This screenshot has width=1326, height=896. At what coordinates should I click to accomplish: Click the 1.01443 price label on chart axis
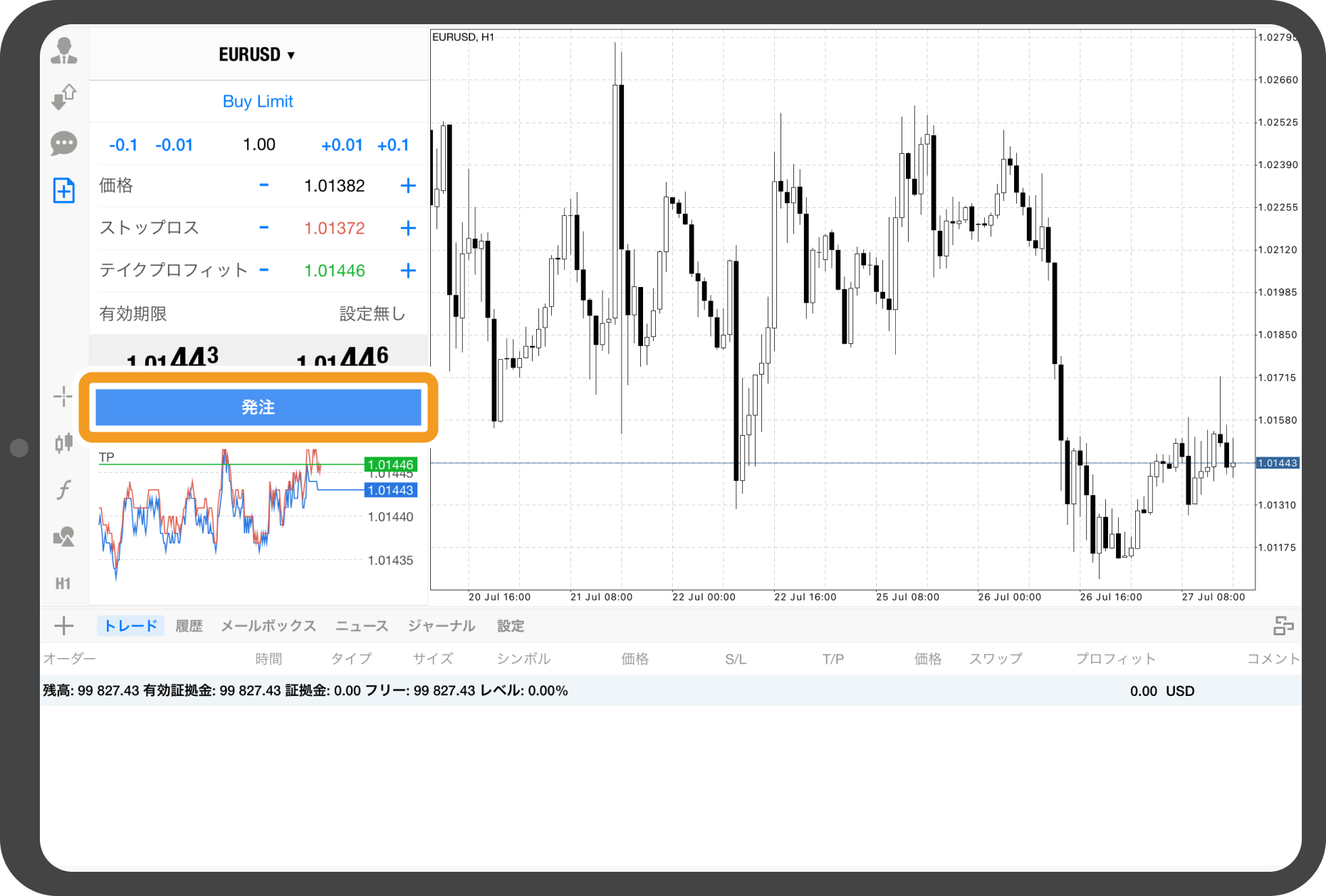[x=1278, y=463]
